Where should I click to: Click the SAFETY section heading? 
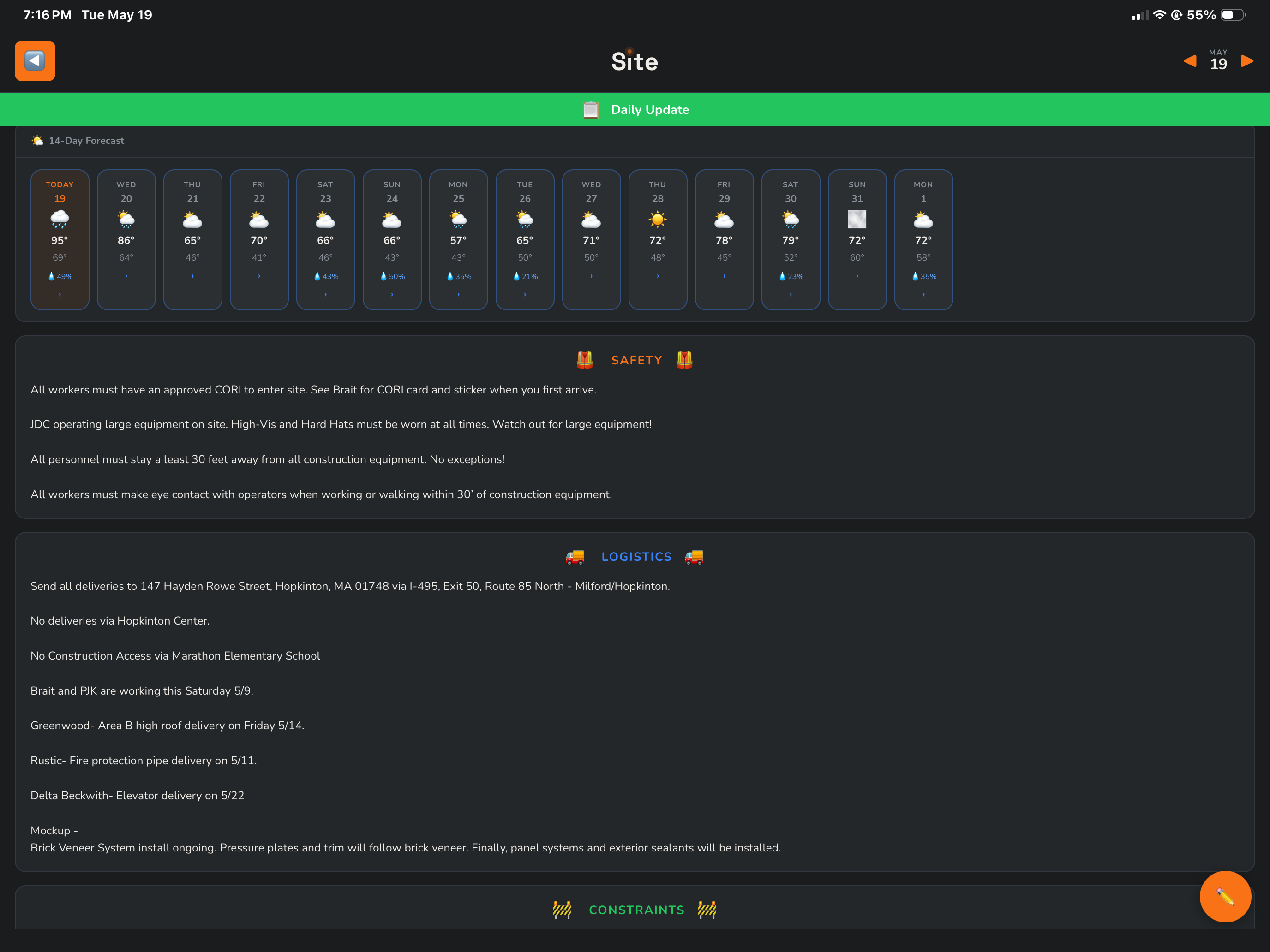[x=636, y=360]
